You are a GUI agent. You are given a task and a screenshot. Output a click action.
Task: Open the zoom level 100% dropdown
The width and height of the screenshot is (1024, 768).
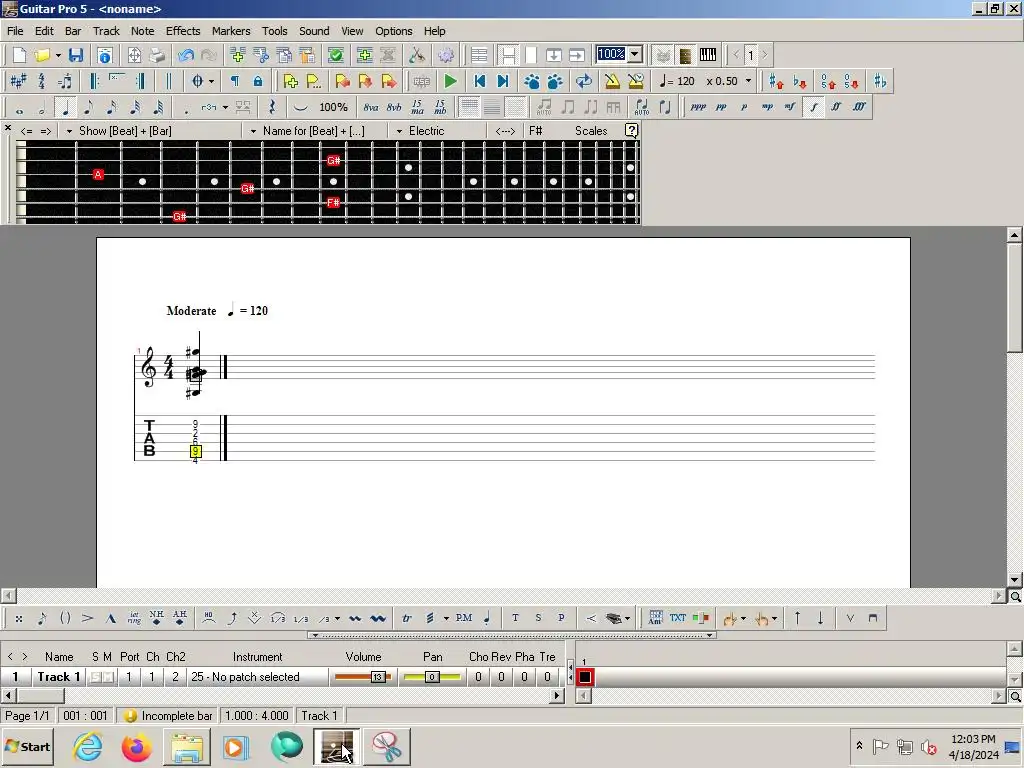point(635,54)
